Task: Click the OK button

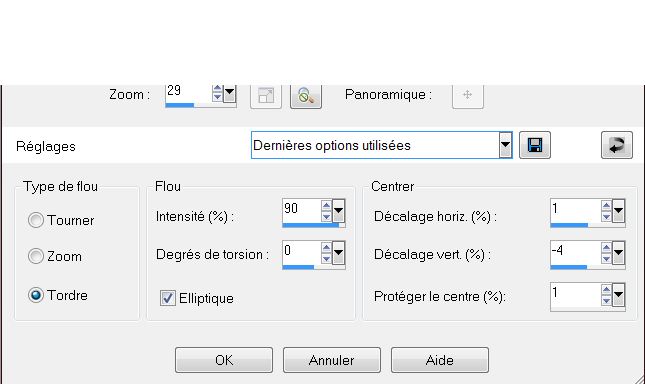Action: 224,360
